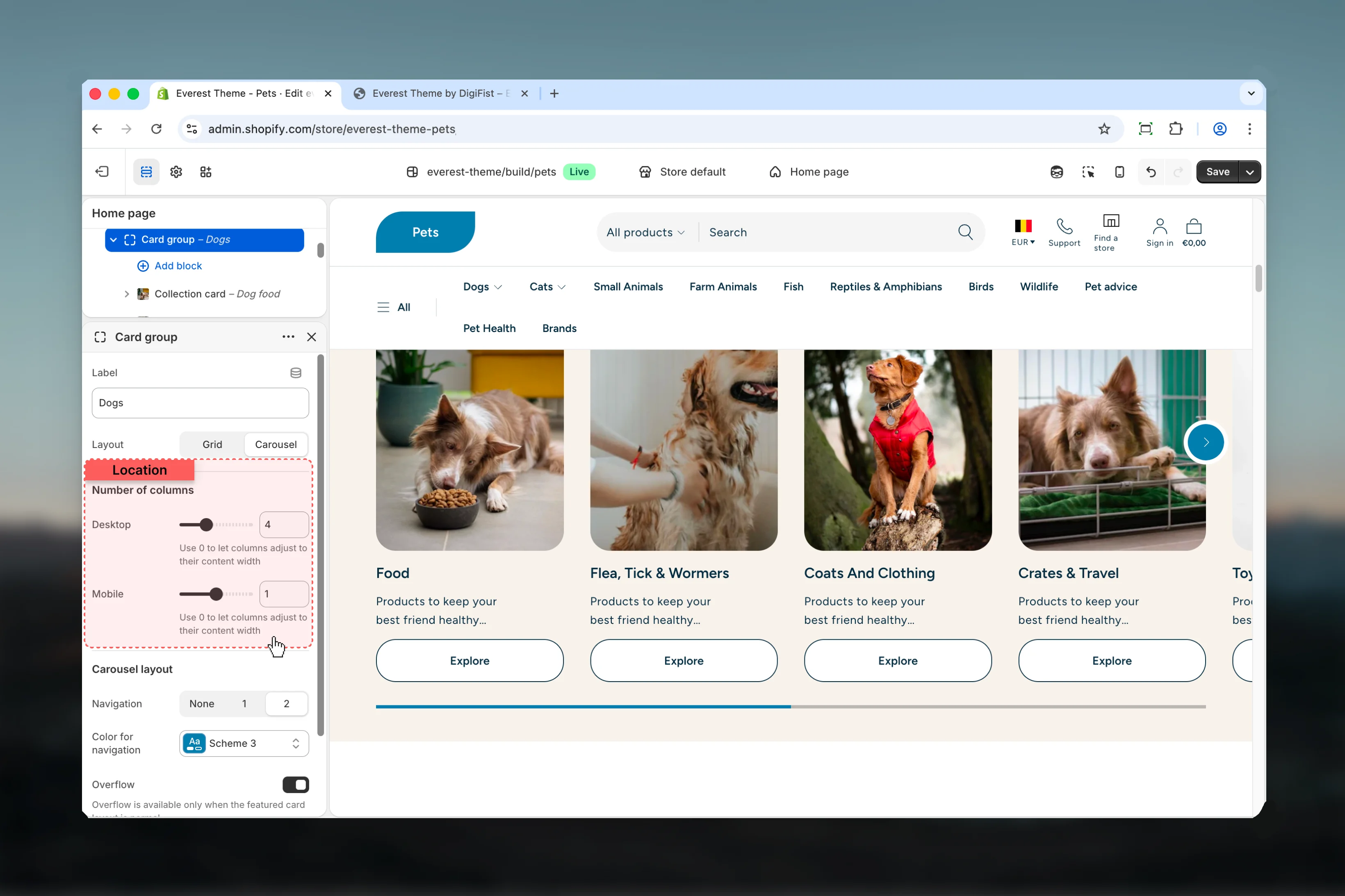Open Chrome tab search dropdown
Screen dimensions: 1345x896
pos(1251,93)
